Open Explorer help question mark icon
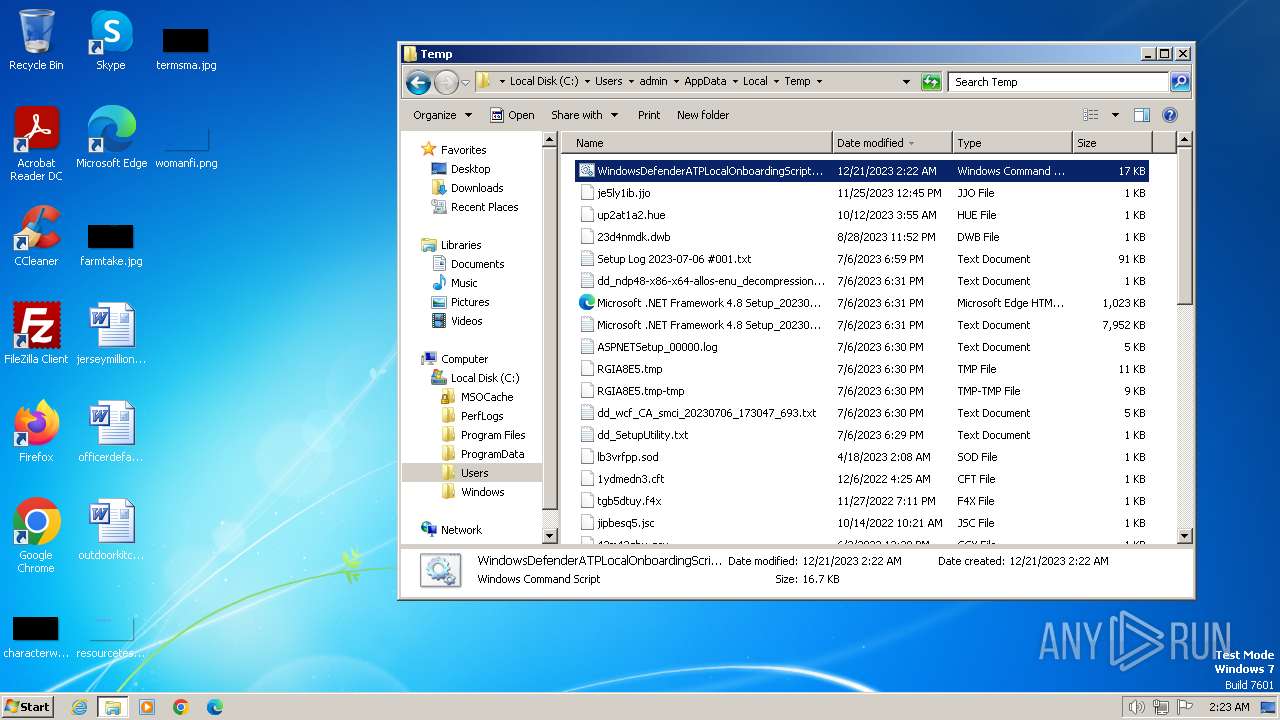The image size is (1280, 720). [x=1170, y=115]
